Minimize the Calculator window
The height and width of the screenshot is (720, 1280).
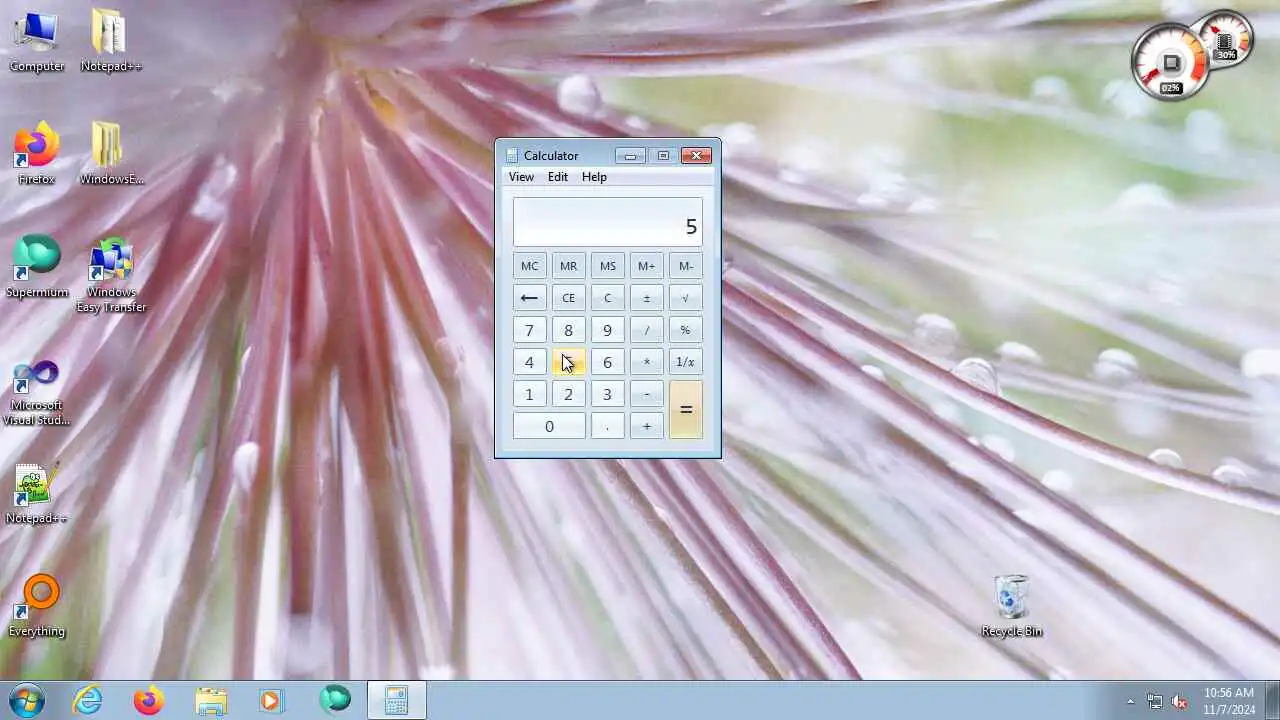(630, 155)
